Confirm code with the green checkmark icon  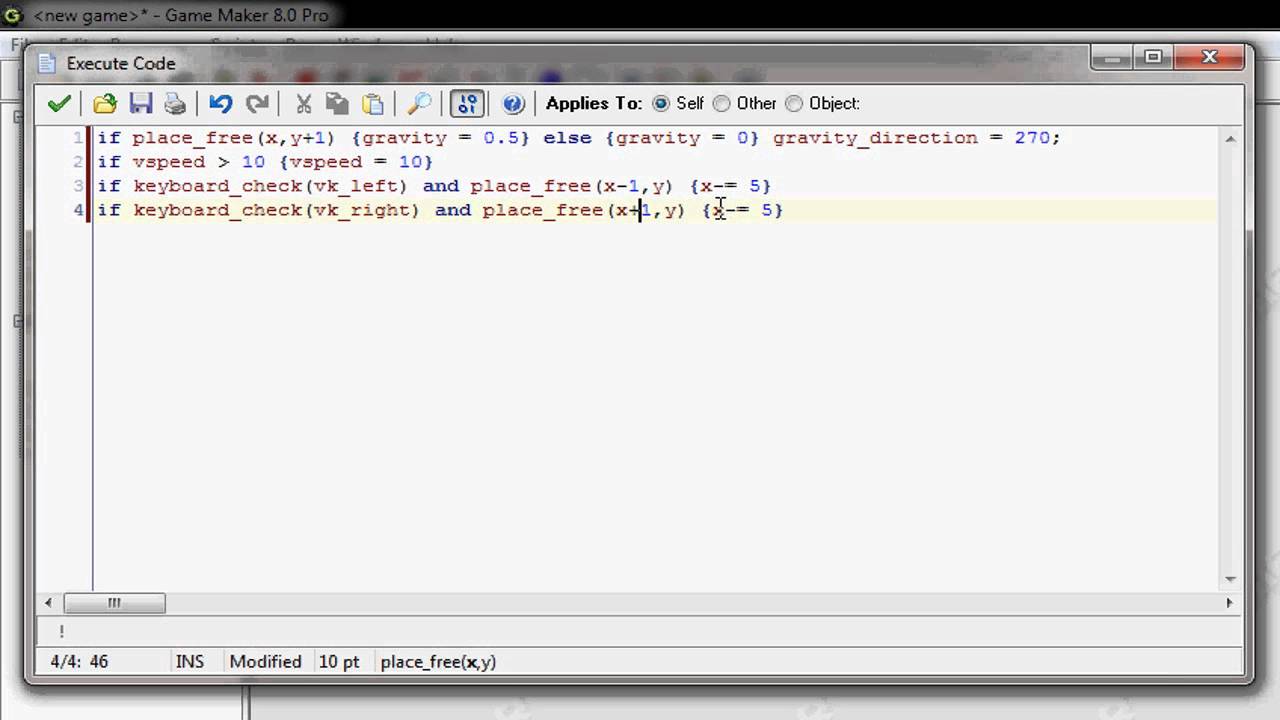(59, 103)
